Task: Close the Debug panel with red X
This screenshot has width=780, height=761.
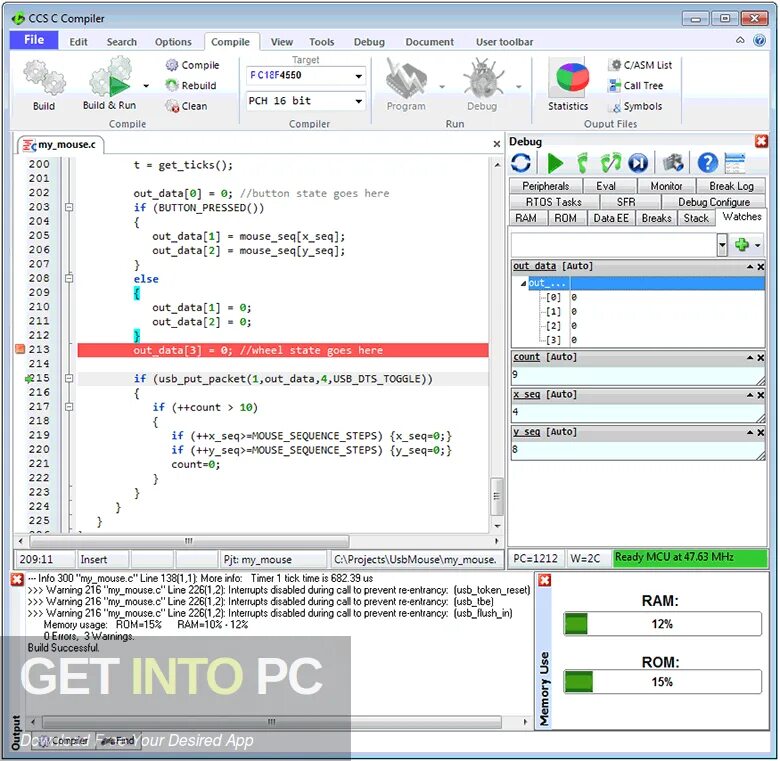Action: click(x=761, y=141)
